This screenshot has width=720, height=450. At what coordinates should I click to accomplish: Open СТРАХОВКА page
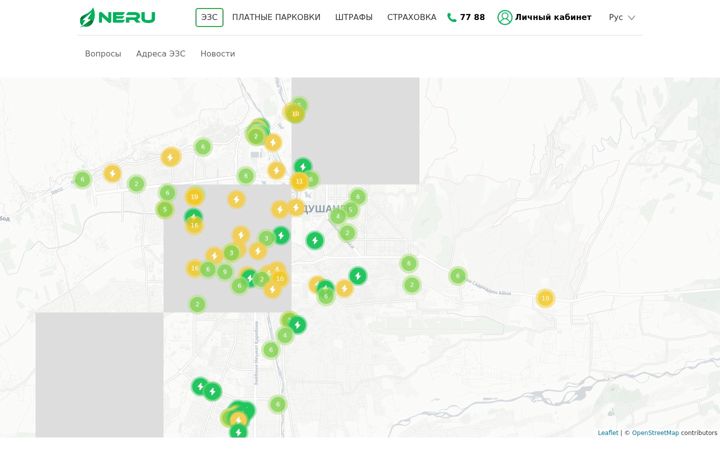(x=411, y=17)
